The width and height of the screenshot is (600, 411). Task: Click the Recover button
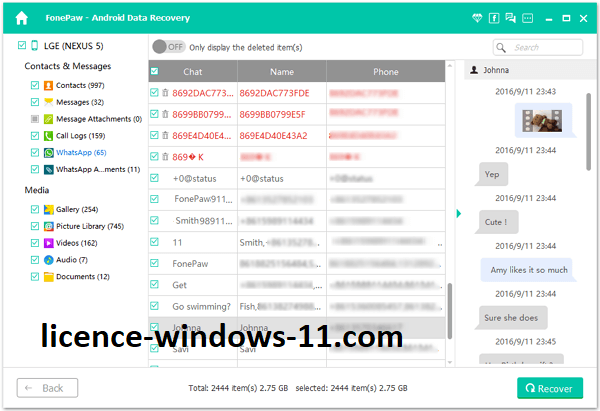549,388
